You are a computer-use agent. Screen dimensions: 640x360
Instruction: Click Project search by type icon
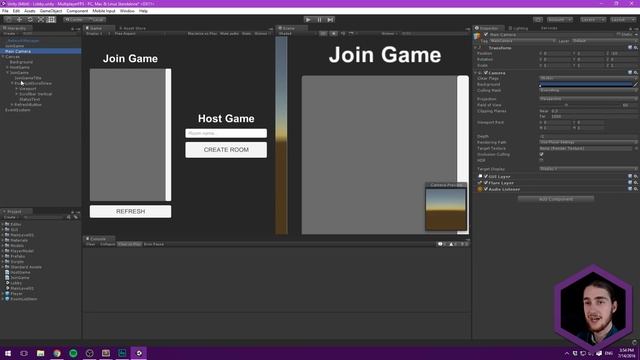[x=69, y=217]
